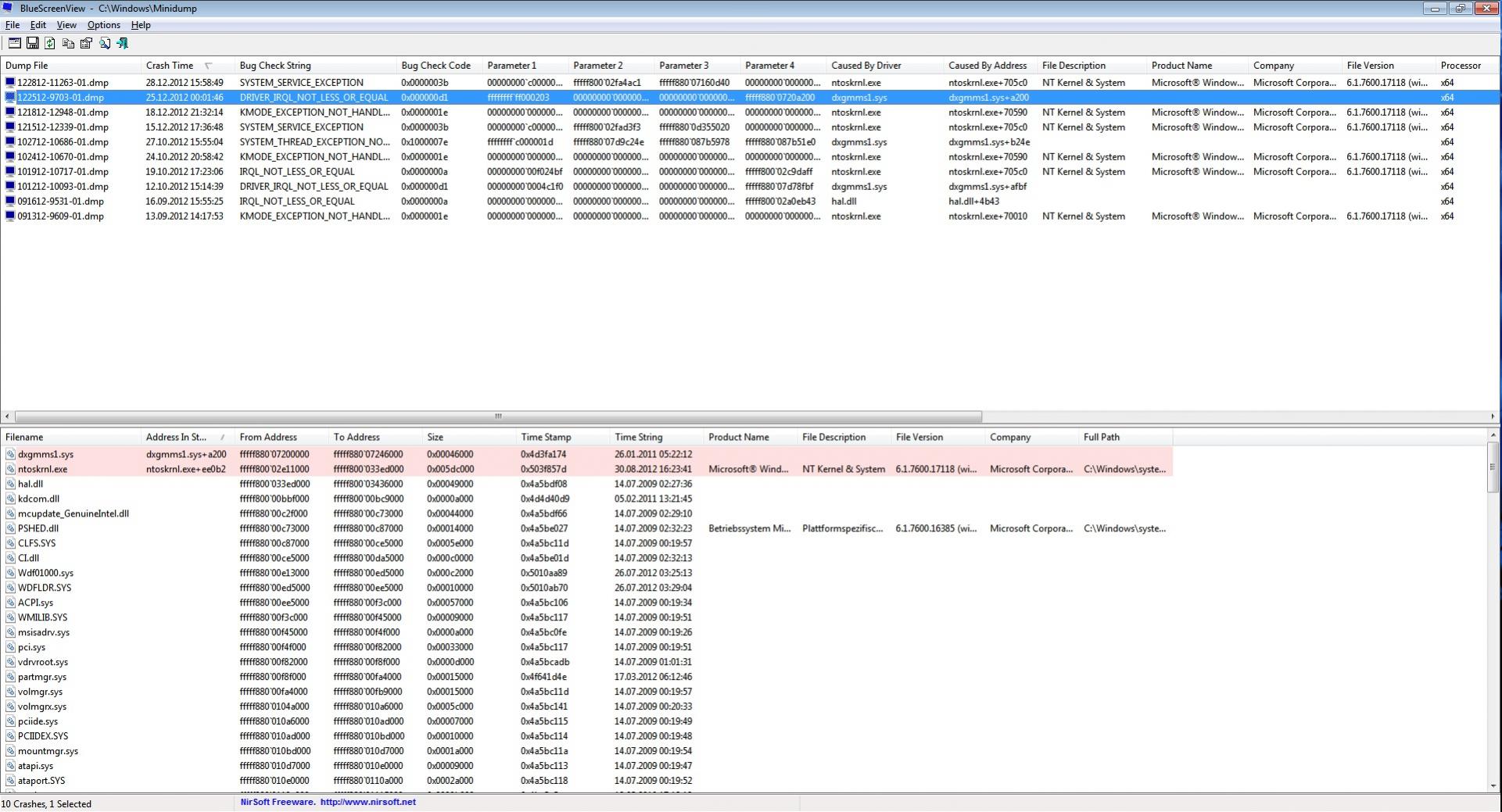Click the ACPI.sys file icon
1502x812 pixels.
(10, 603)
